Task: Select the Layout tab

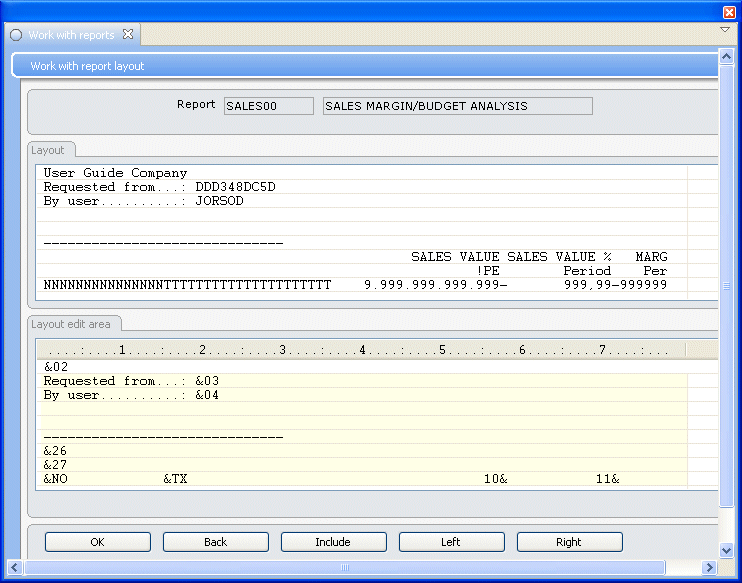Action: coord(47,150)
